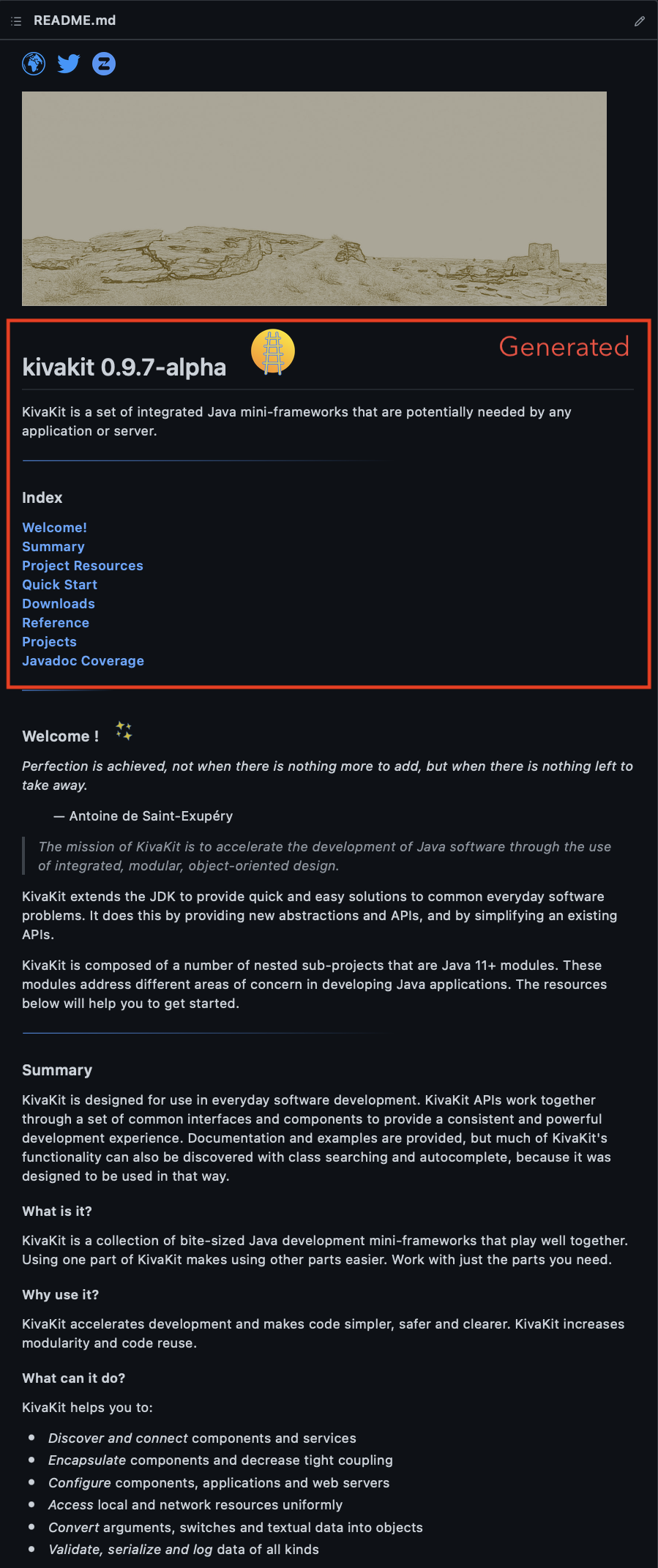Click the README.md file title

[75, 20]
